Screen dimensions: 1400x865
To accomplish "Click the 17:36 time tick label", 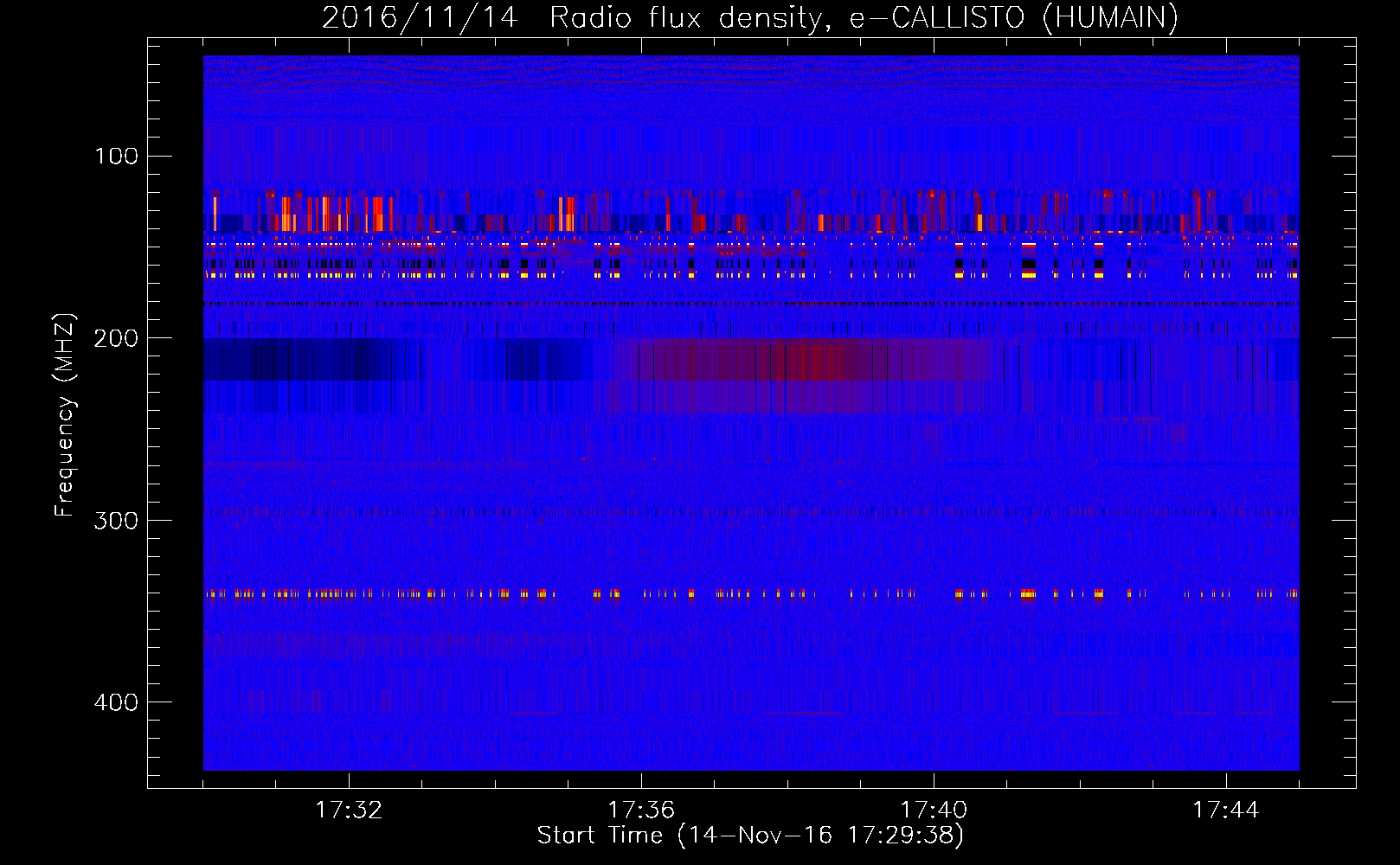I will pyautogui.click(x=641, y=811).
